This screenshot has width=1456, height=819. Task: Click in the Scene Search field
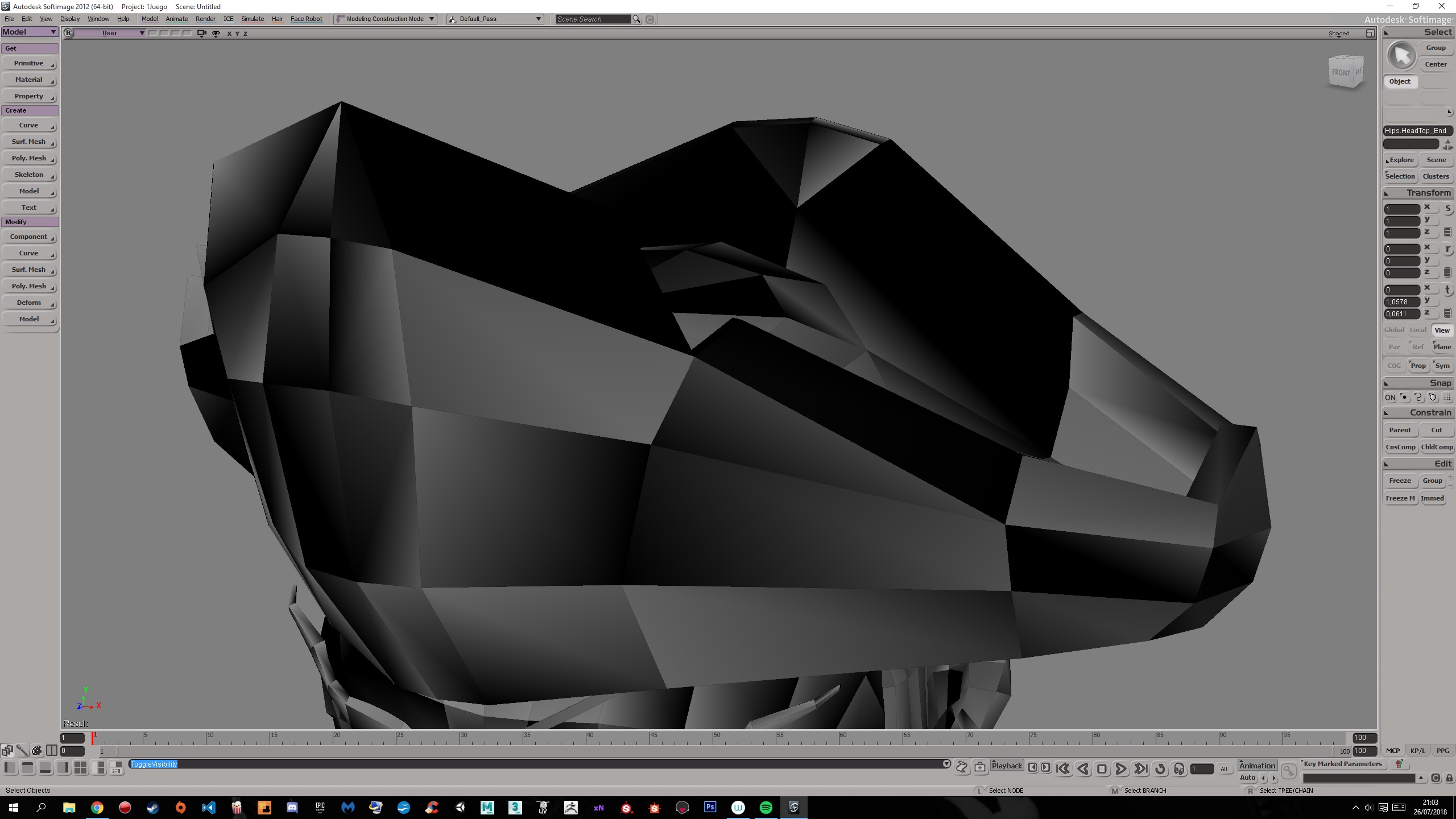(x=593, y=19)
